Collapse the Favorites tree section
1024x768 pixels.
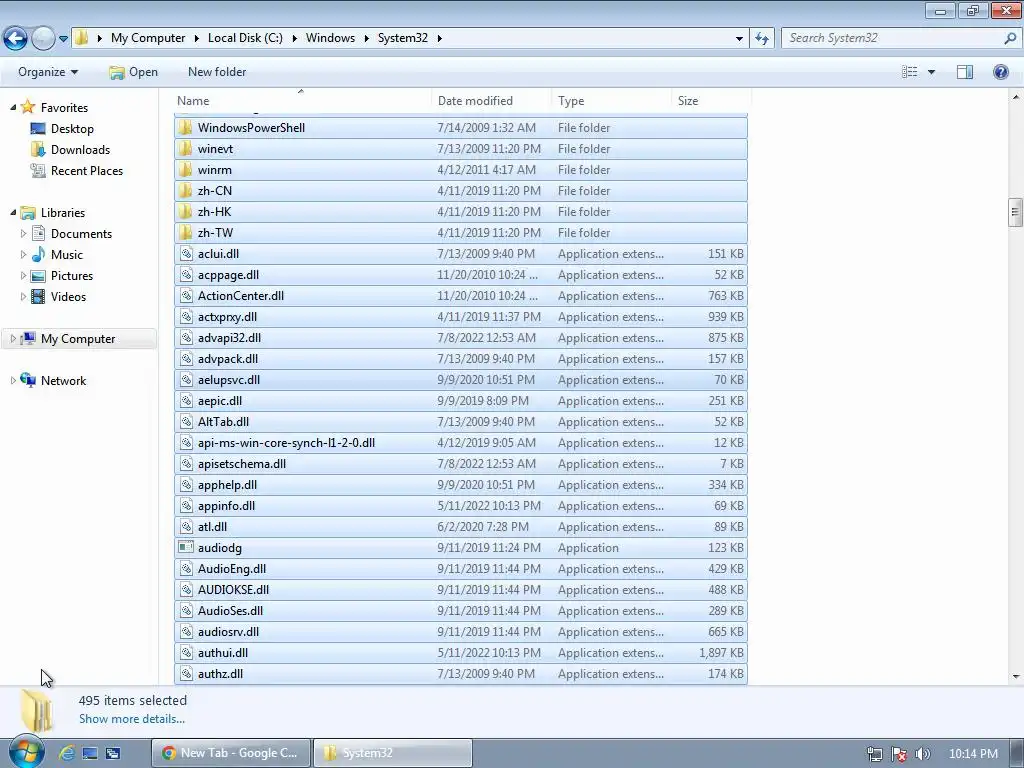pyautogui.click(x=13, y=107)
